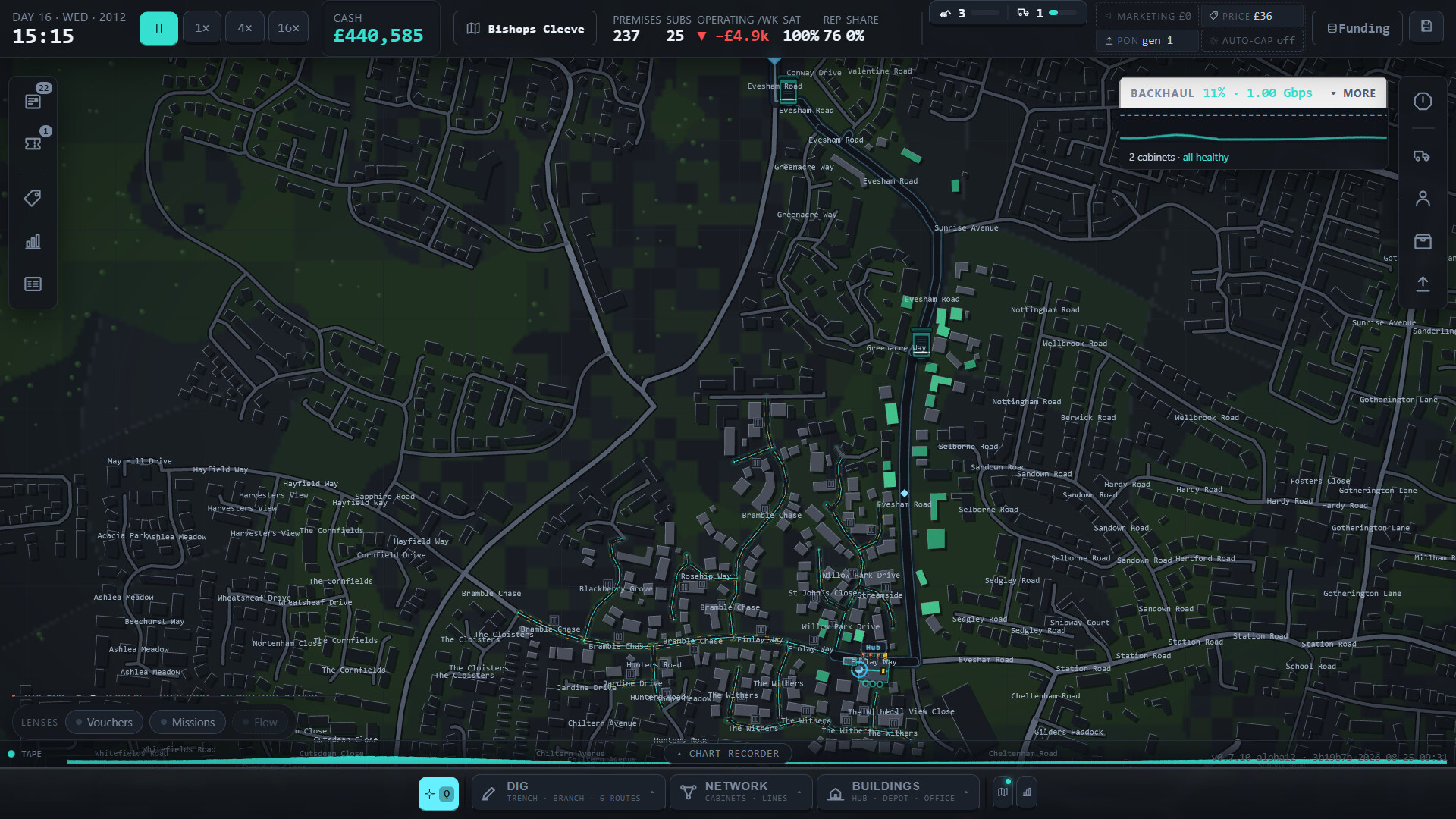Open the staff person icon on right sidebar
The width and height of the screenshot is (1456, 819).
pyautogui.click(x=1423, y=199)
